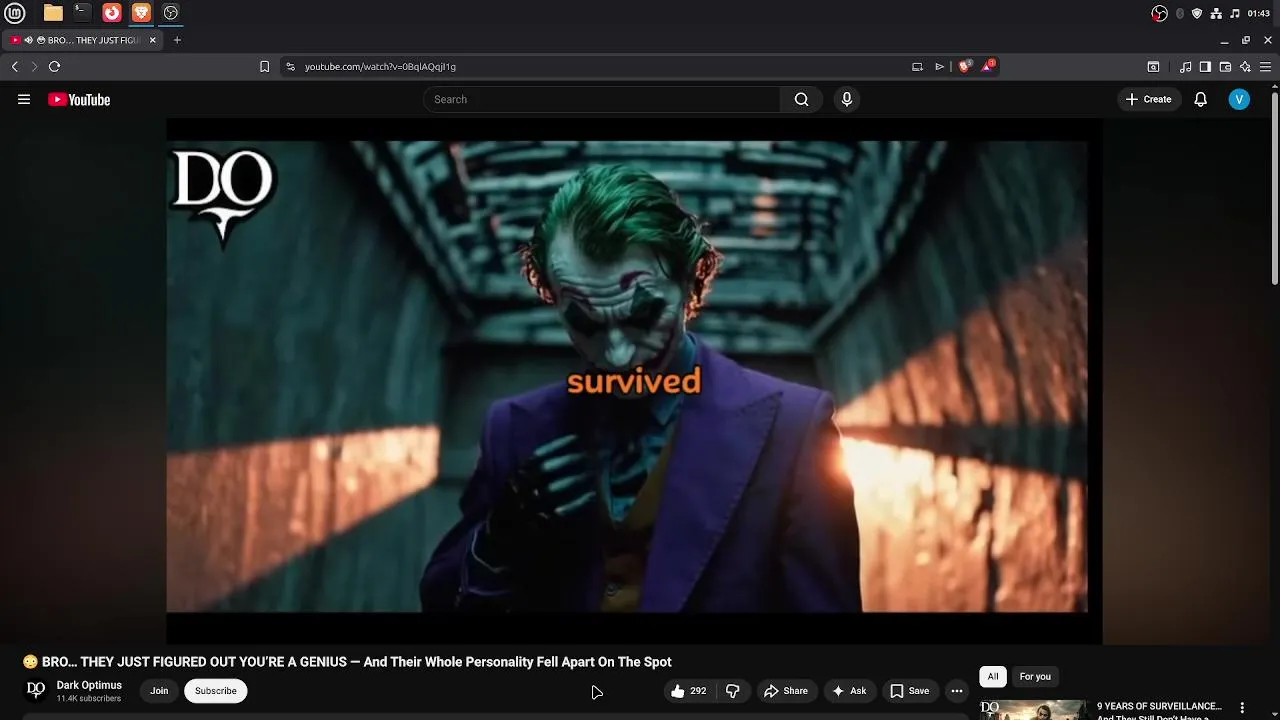Select the YouTube video browser tab
Screen dimensions: 1280x720
[80, 40]
